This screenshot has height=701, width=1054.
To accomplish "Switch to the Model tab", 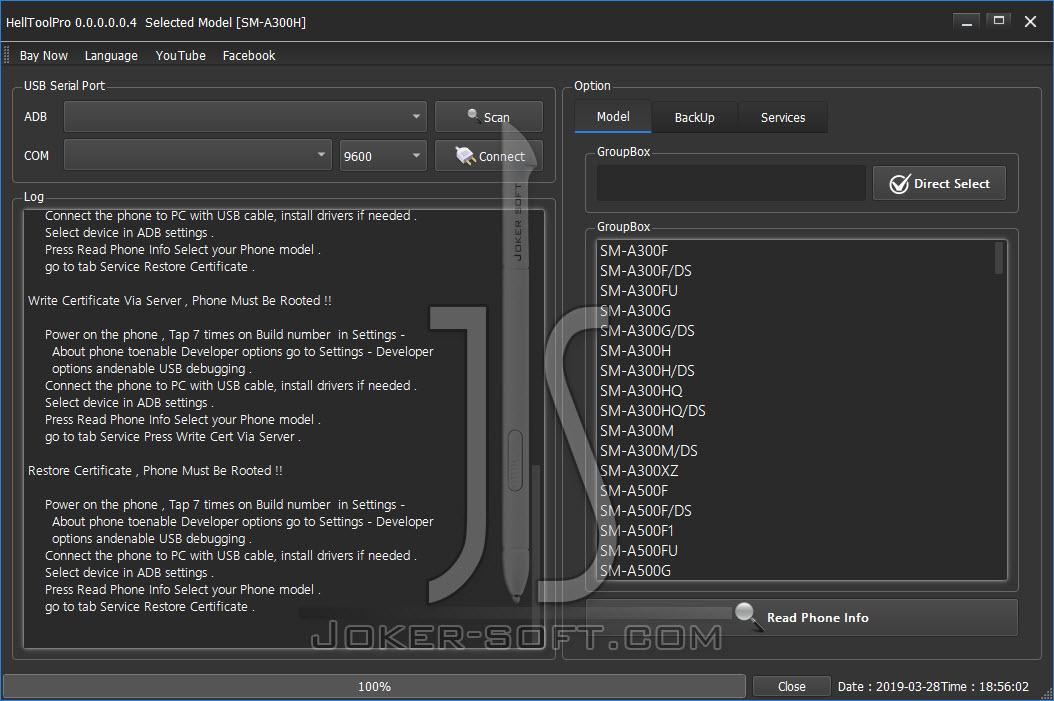I will click(x=613, y=116).
